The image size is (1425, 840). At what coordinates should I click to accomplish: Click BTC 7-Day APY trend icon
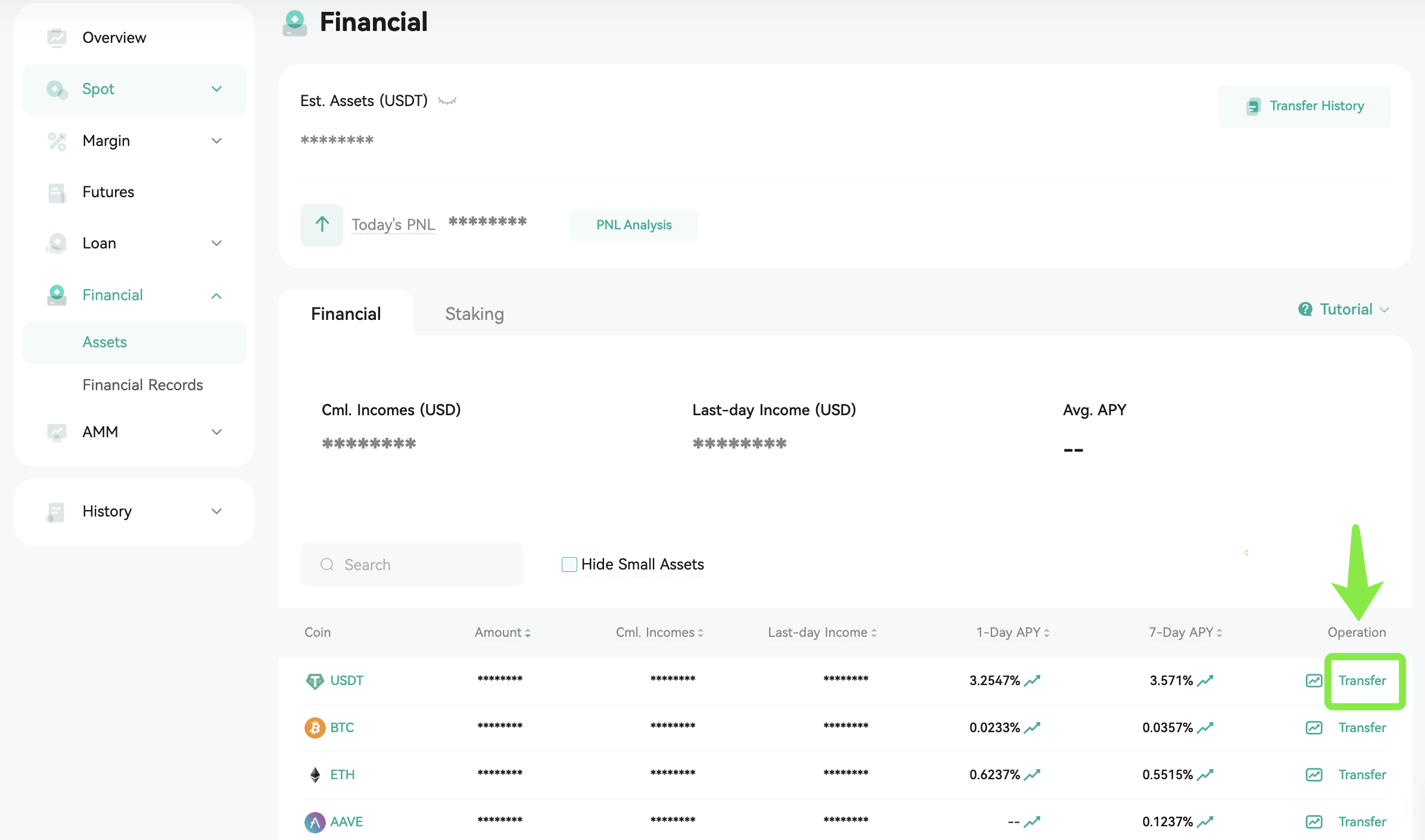1205,727
